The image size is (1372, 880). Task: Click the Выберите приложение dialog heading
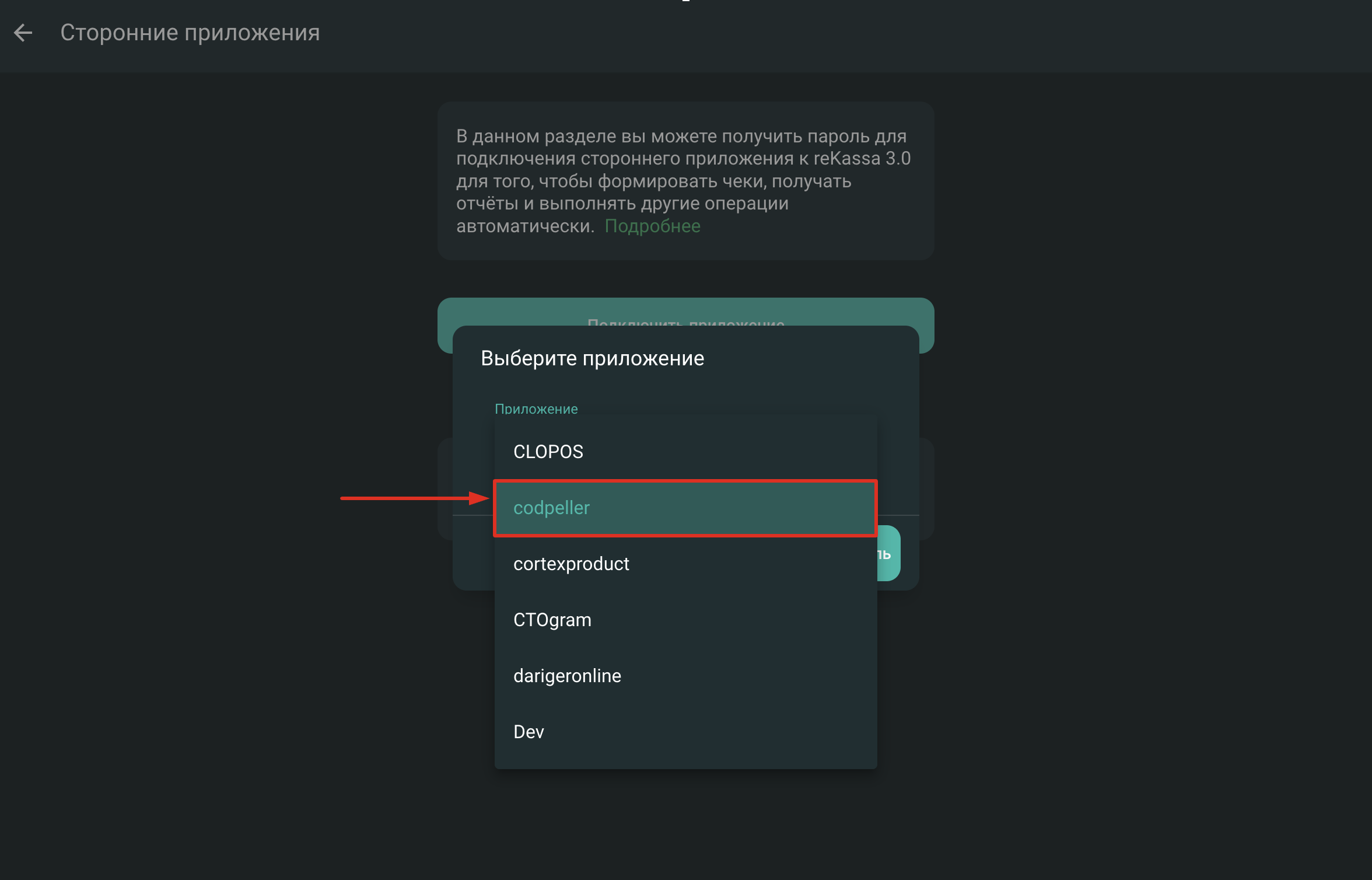592,358
